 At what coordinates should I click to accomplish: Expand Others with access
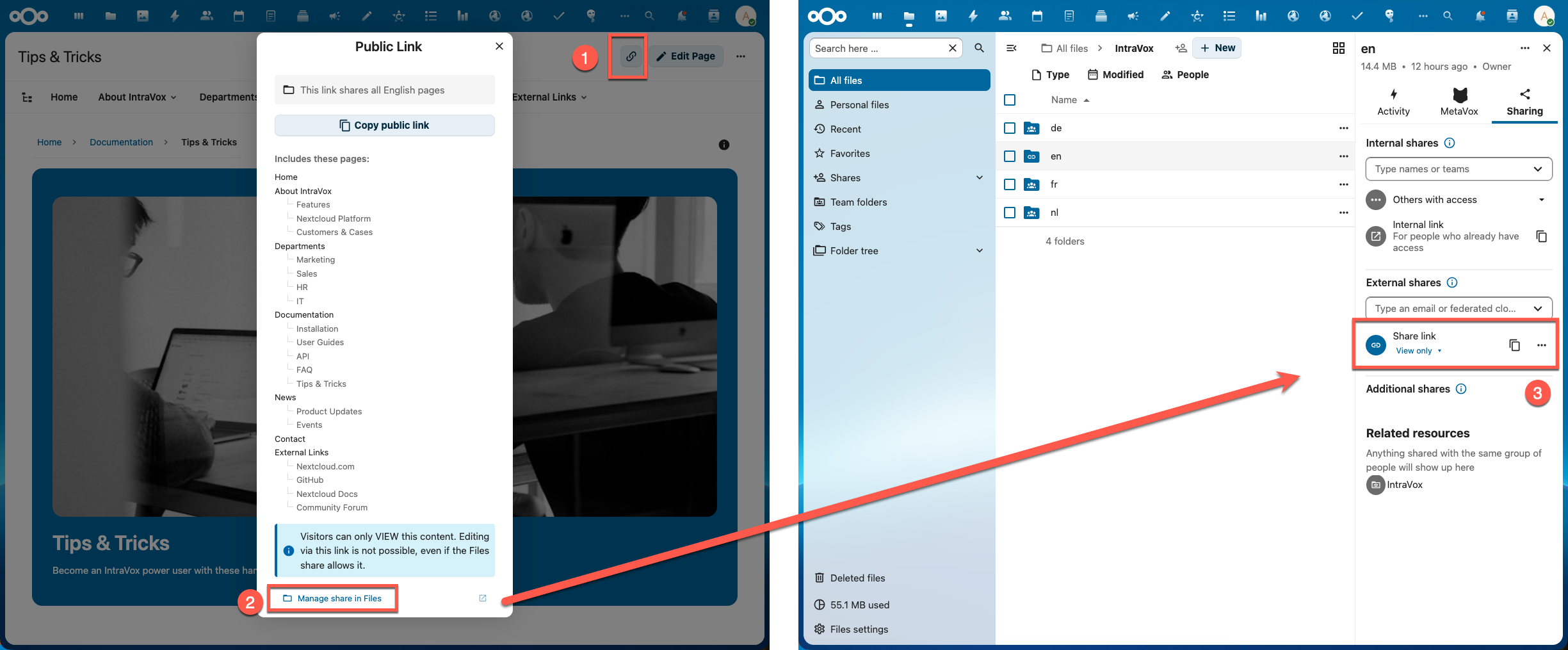1542,200
